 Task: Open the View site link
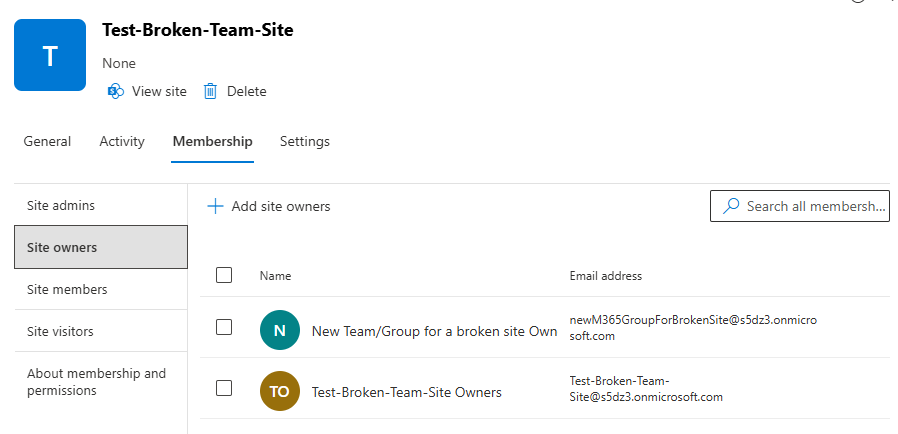[159, 91]
